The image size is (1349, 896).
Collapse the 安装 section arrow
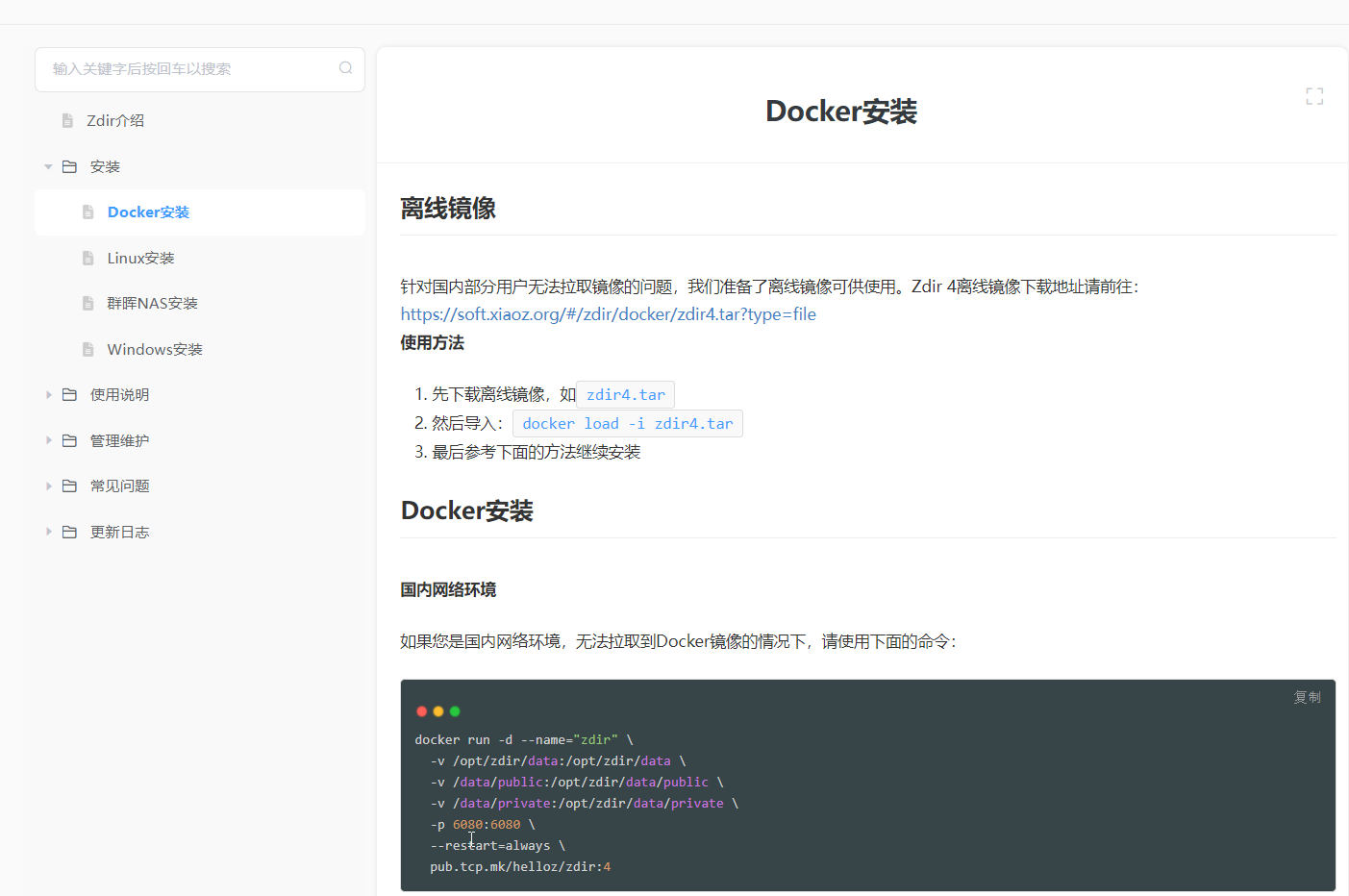pyautogui.click(x=48, y=166)
